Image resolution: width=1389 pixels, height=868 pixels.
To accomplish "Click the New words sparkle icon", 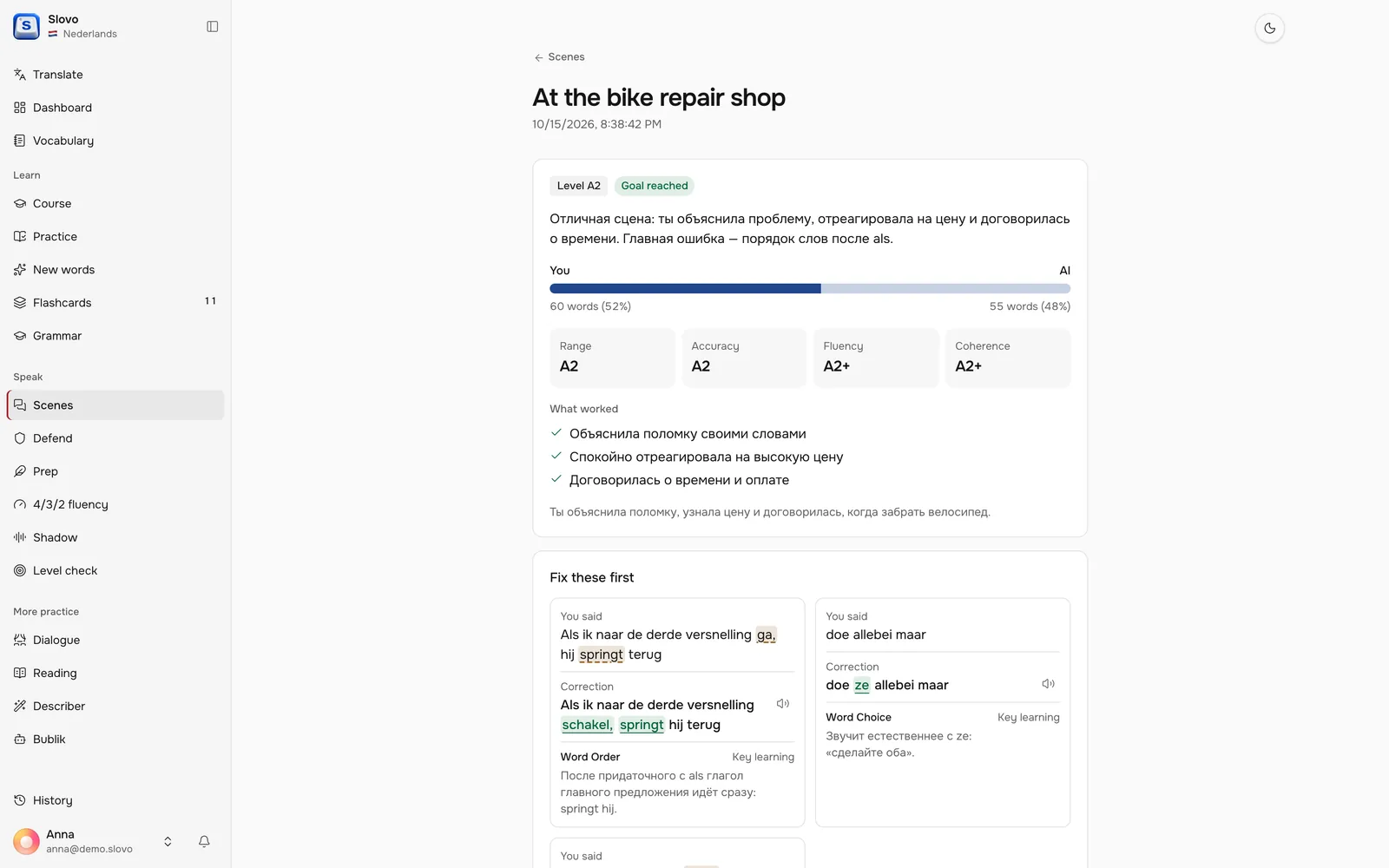I will 20,269.
